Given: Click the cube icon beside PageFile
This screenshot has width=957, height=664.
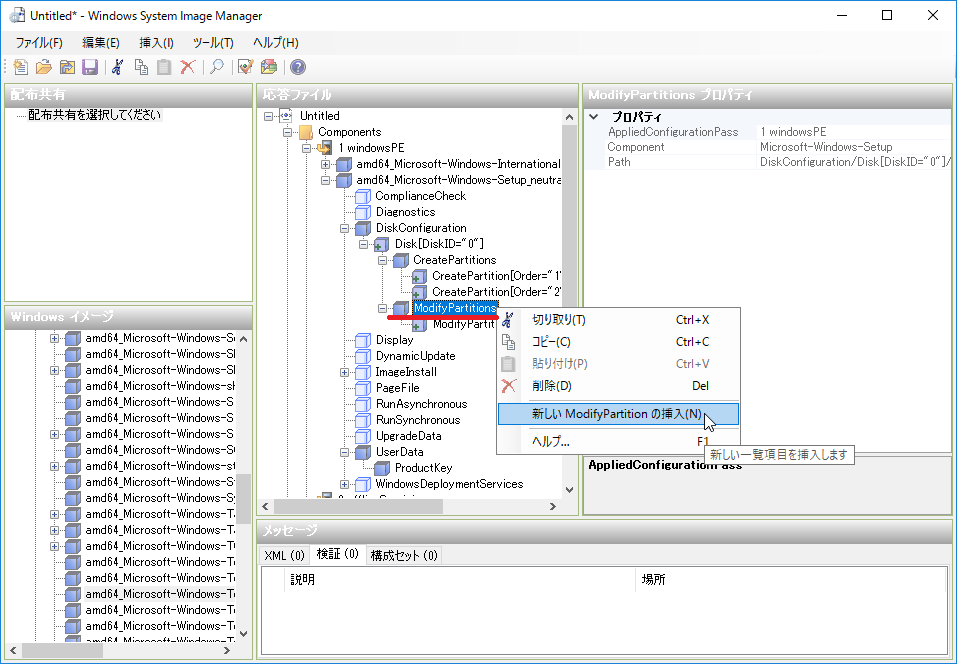Looking at the screenshot, I should [x=363, y=388].
